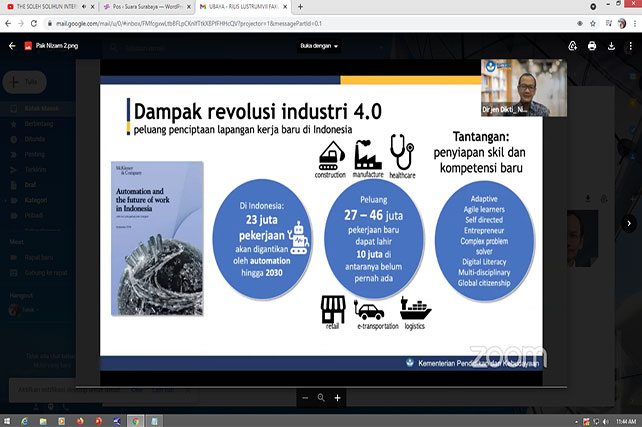This screenshot has width=642, height=427.
Task: Select the UBAYA Gmail tab
Action: pyautogui.click(x=244, y=7)
